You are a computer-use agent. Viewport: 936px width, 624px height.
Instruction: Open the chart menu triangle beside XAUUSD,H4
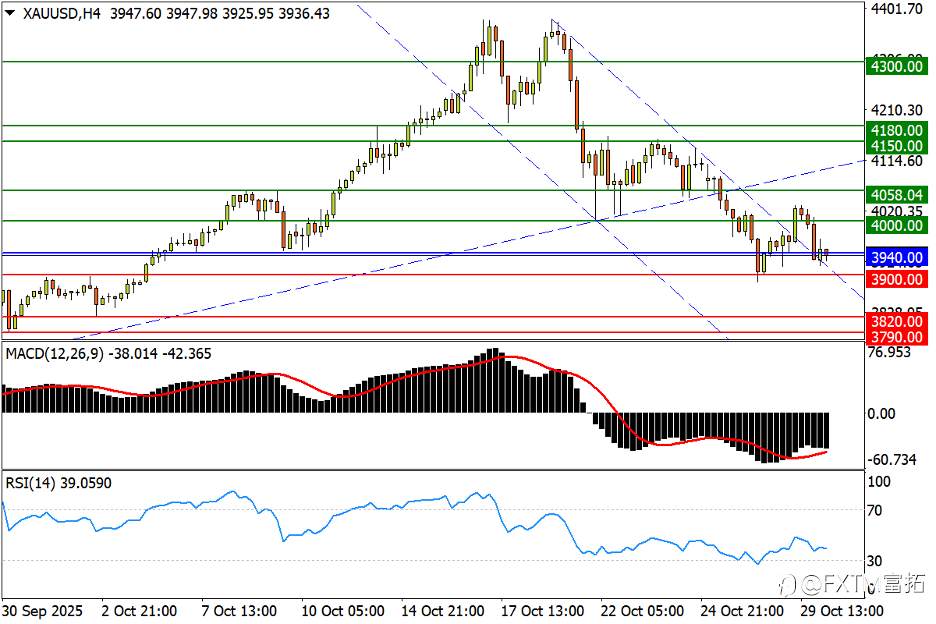point(11,12)
